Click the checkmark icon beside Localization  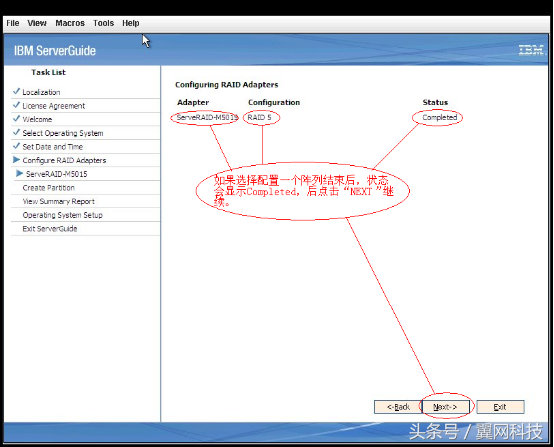pos(16,91)
